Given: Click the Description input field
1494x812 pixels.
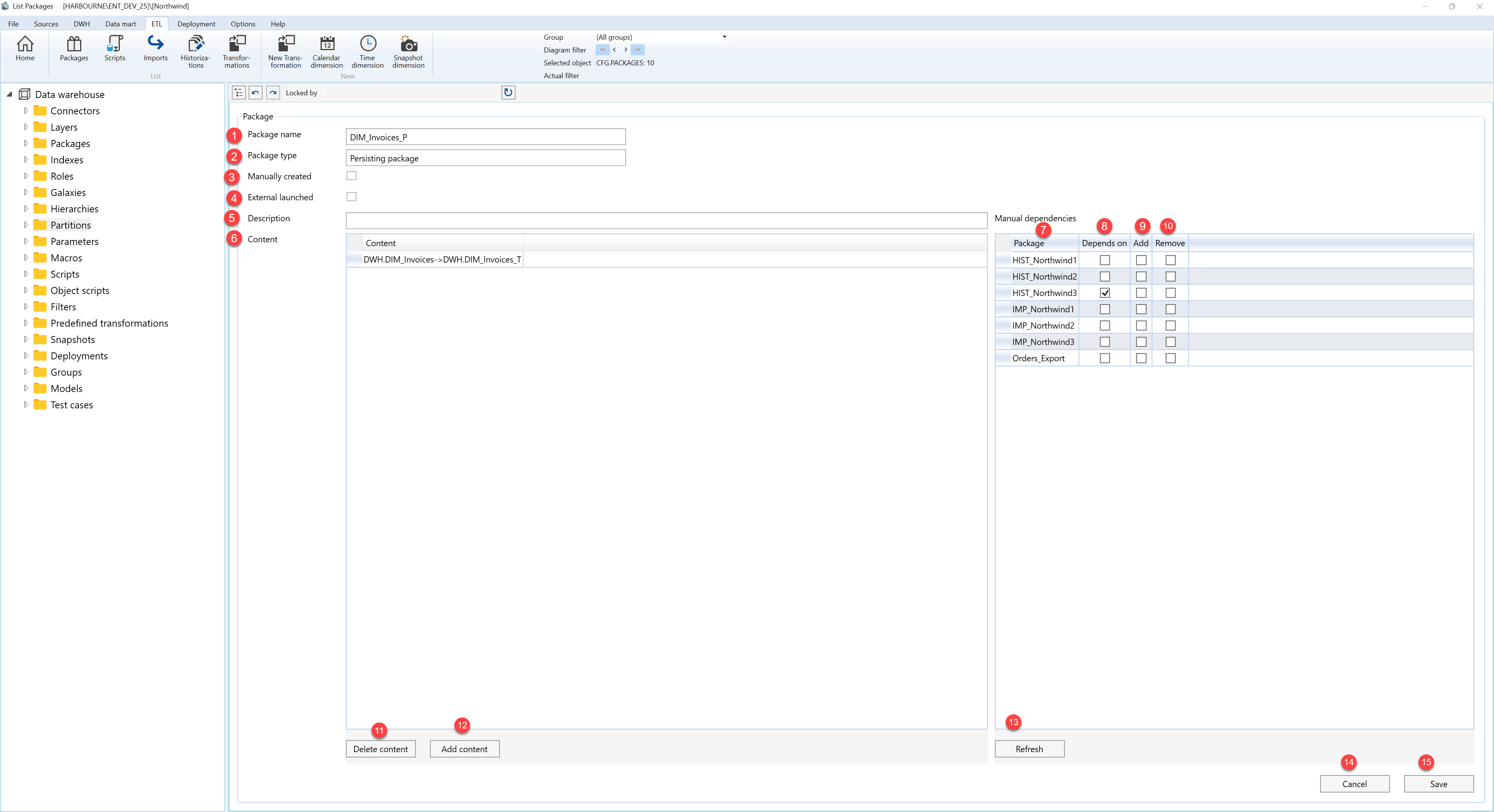Looking at the screenshot, I should coord(666,220).
